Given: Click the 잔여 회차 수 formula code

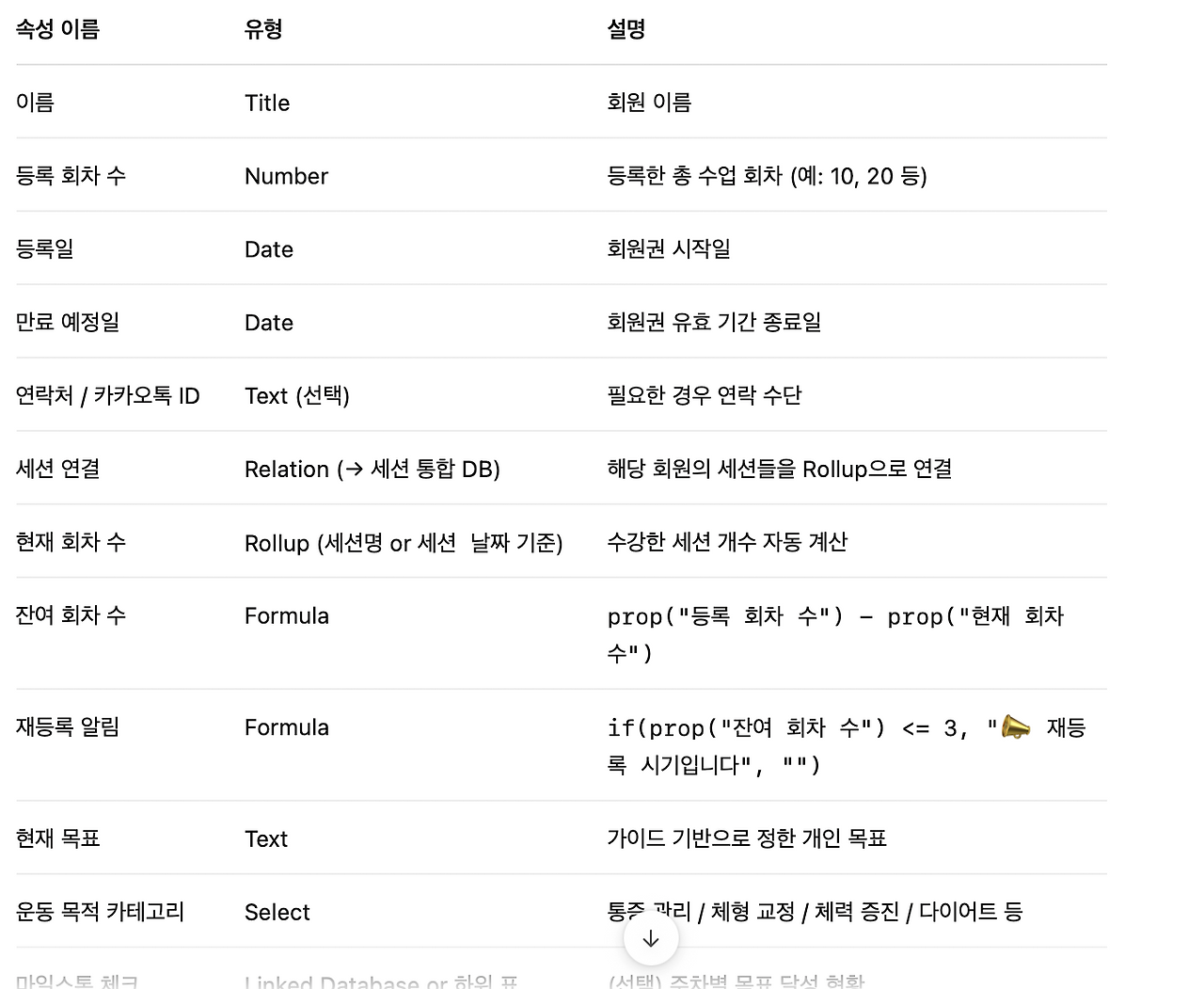Looking at the screenshot, I should (836, 634).
